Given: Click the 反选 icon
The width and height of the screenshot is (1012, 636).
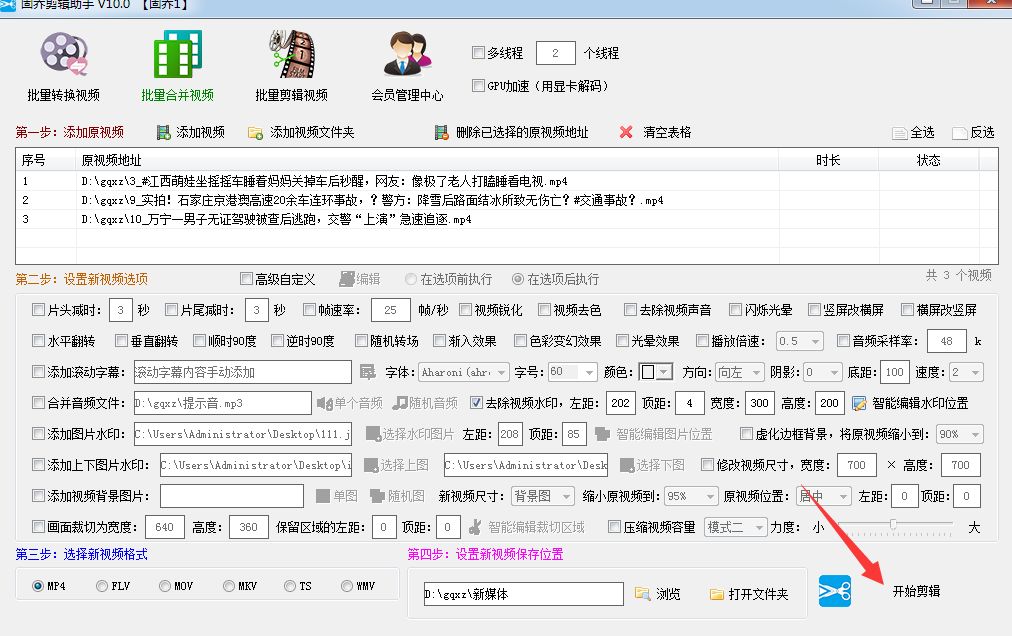Looking at the screenshot, I should pos(960,133).
